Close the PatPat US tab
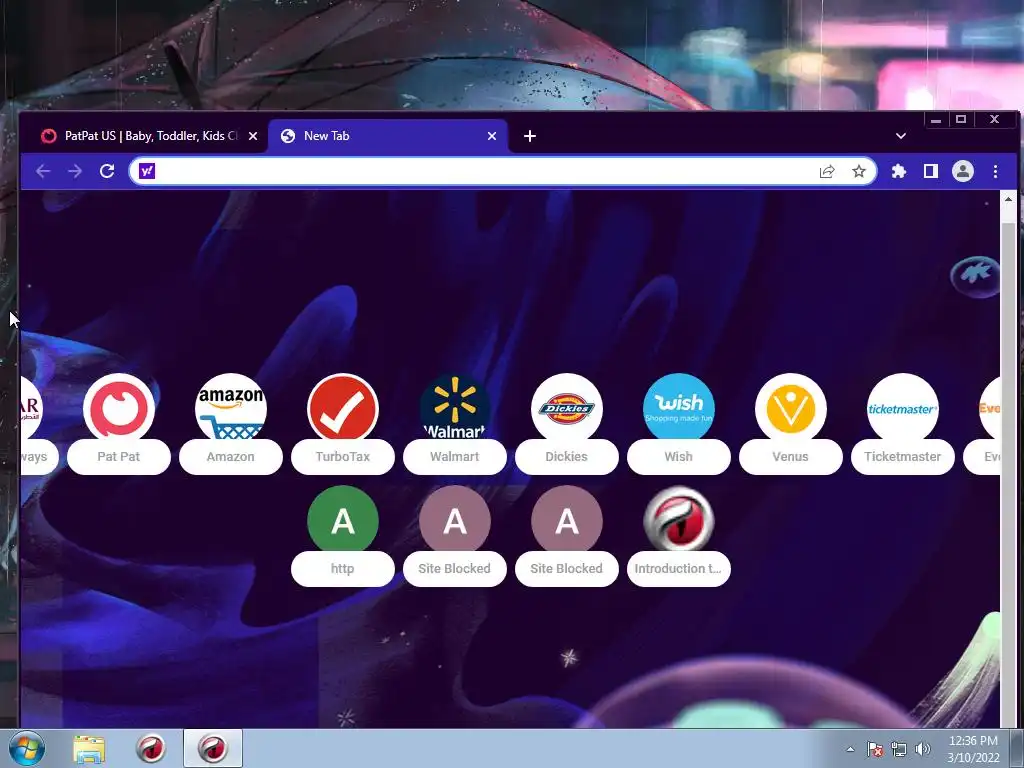 (x=253, y=136)
